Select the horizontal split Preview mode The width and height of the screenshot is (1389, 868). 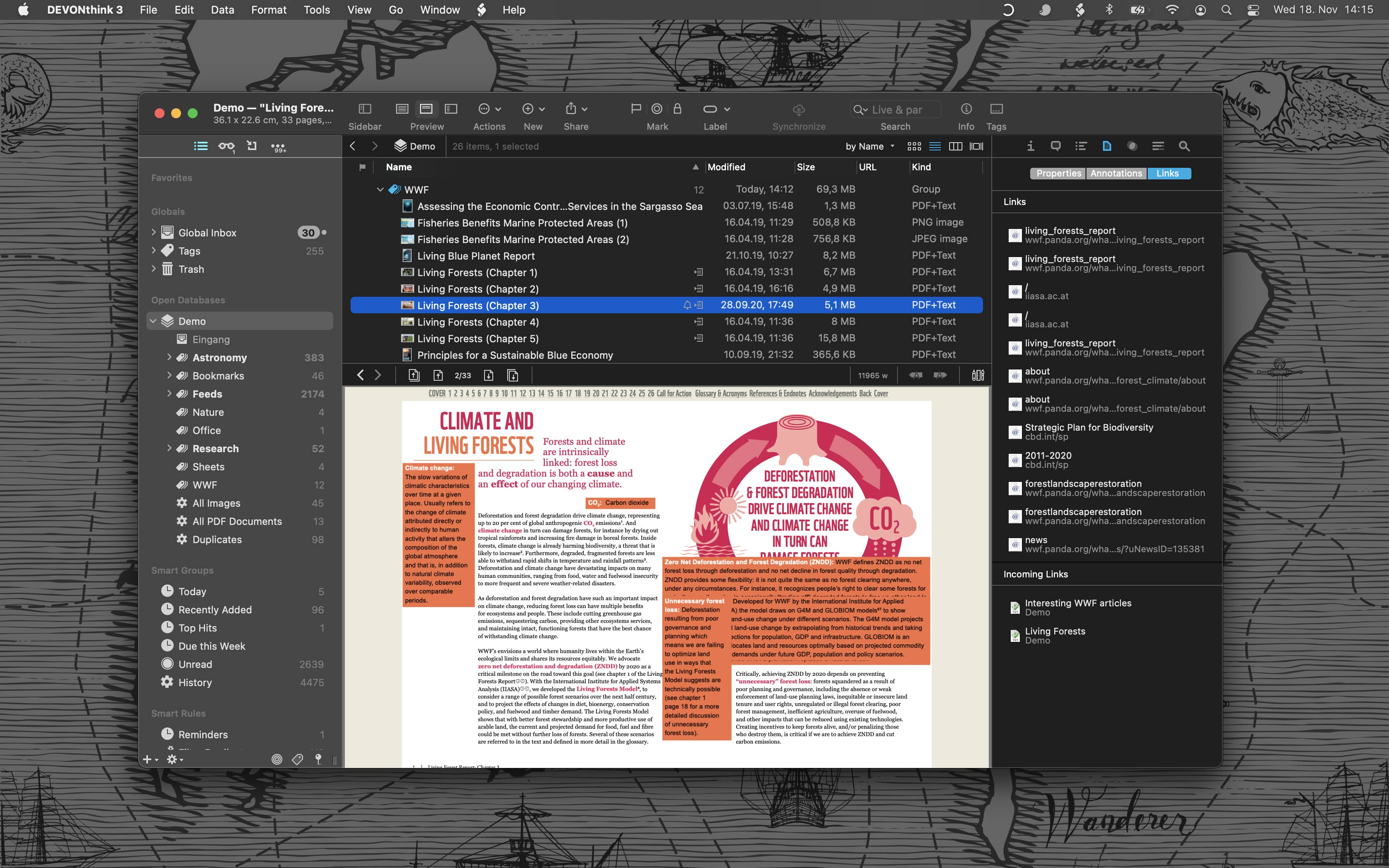[427, 109]
